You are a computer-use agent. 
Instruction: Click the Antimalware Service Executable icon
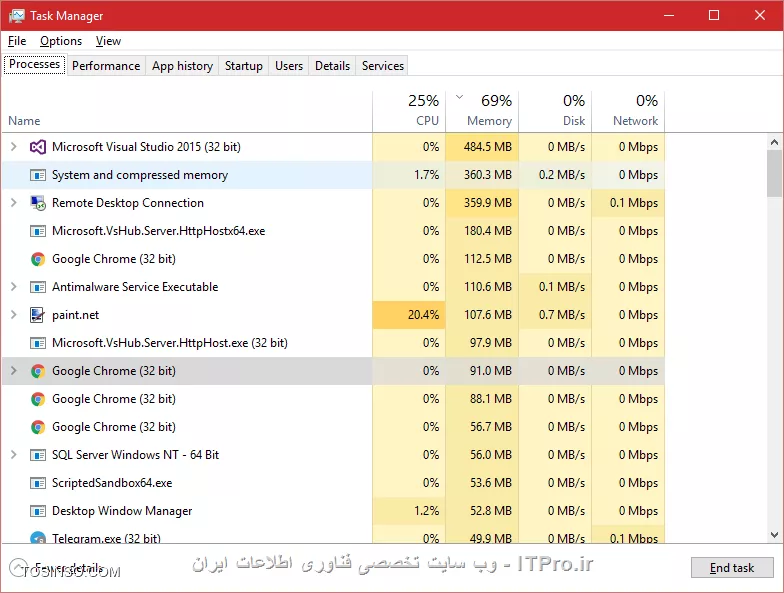(x=38, y=287)
